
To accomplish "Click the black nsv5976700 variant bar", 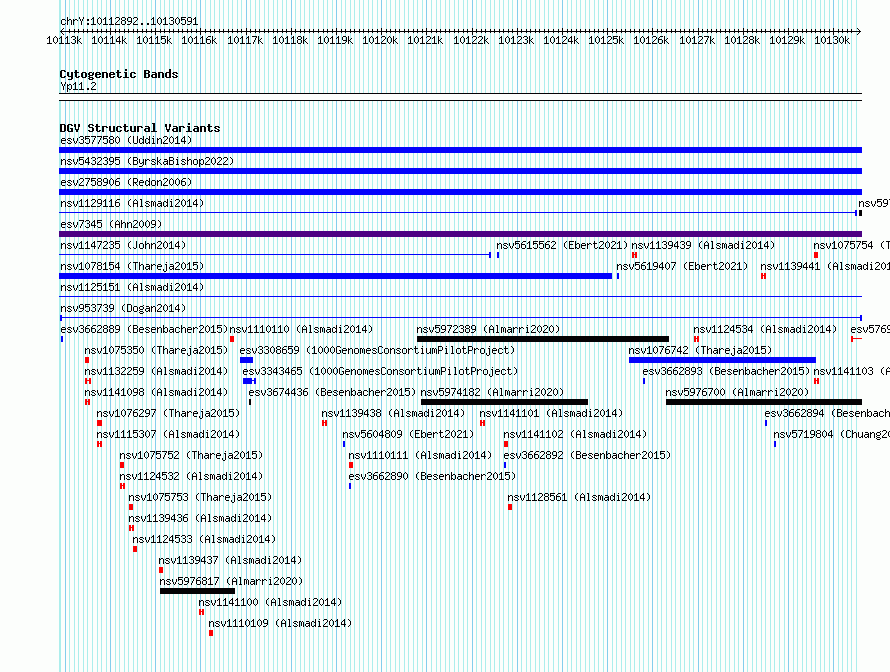I will coord(764,402).
